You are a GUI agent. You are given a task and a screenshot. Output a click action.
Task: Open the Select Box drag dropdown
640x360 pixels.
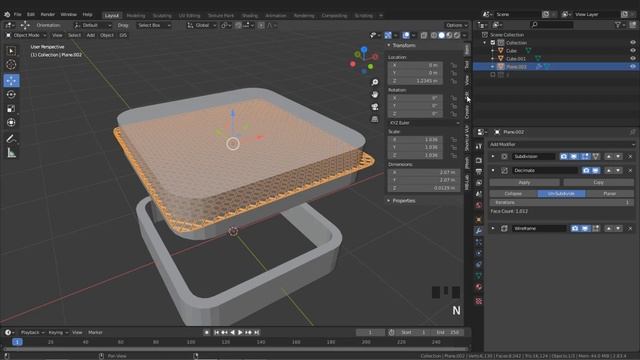(x=153, y=25)
